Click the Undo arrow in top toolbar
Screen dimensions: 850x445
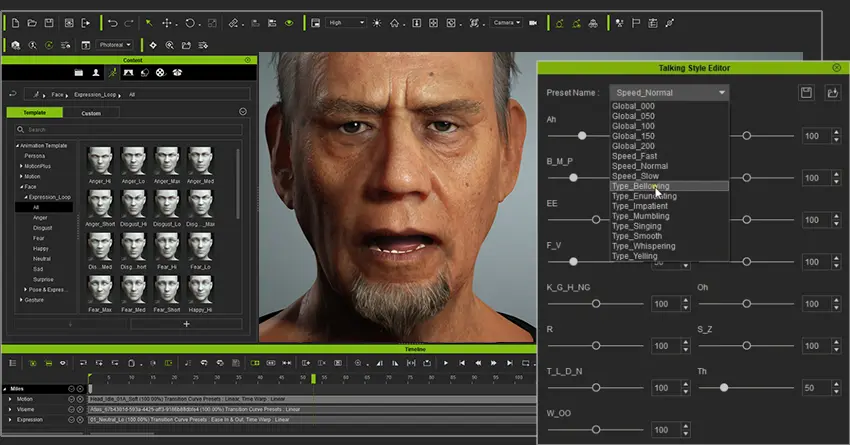click(x=112, y=22)
